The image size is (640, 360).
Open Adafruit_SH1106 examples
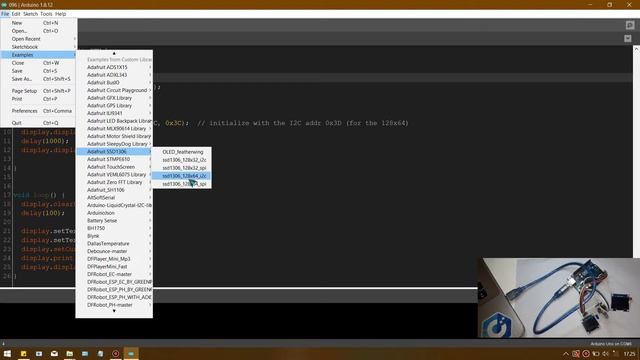(114, 190)
